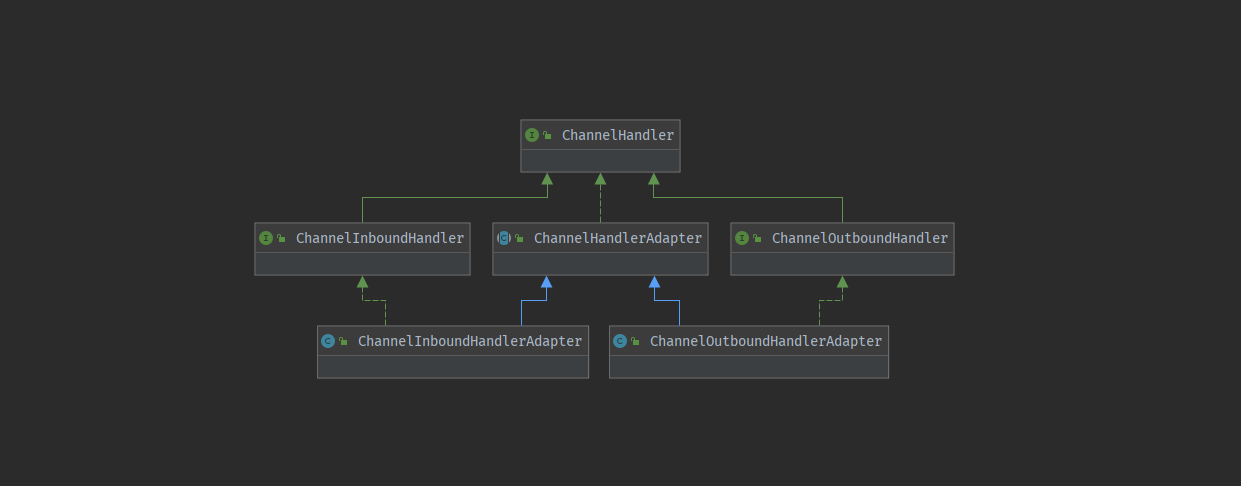Click the class icon on ChannelInboundHandlerAdapter
The width and height of the screenshot is (1241, 486).
point(328,341)
